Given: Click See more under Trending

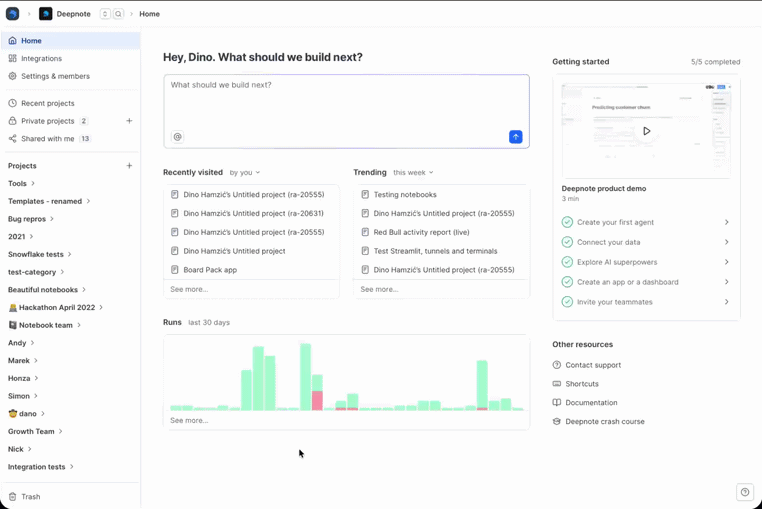Looking at the screenshot, I should [x=379, y=289].
